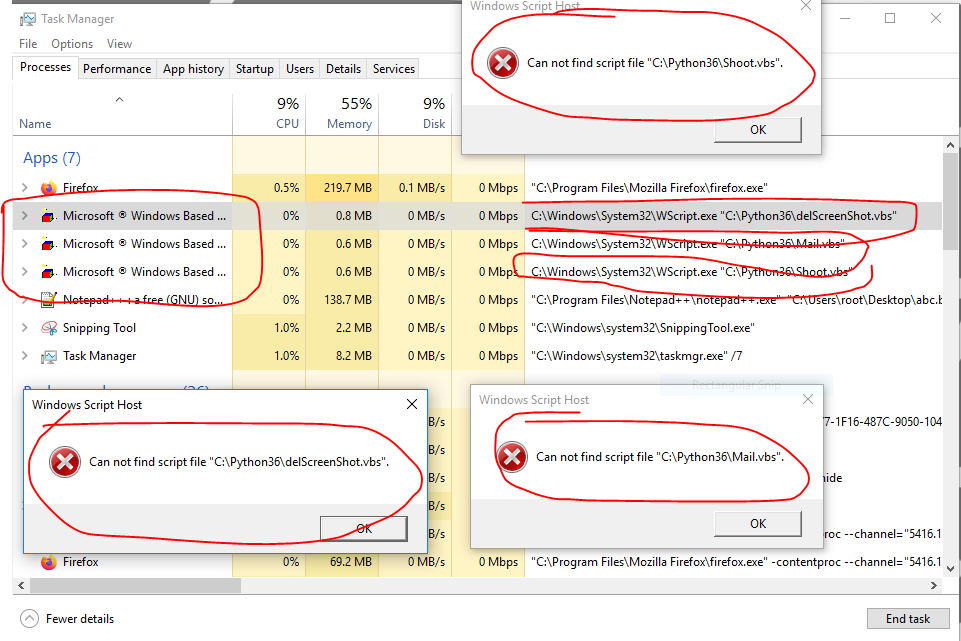
Task: Close the delScreenShot.vbs Script Host dialog
Action: pos(412,404)
